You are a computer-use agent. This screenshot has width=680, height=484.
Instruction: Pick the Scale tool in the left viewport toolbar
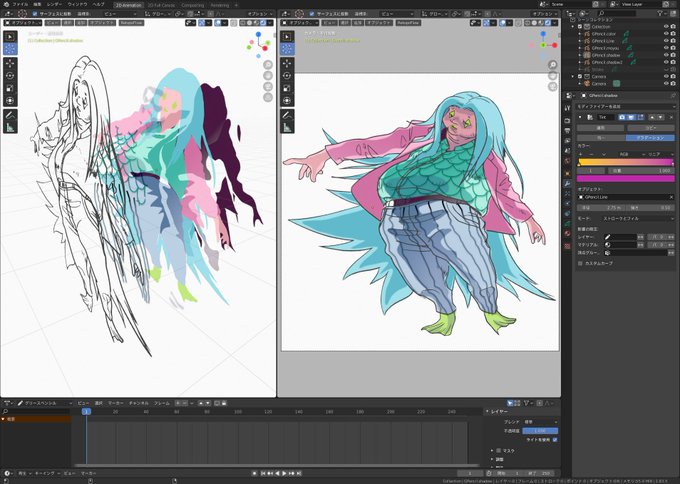pos(10,88)
